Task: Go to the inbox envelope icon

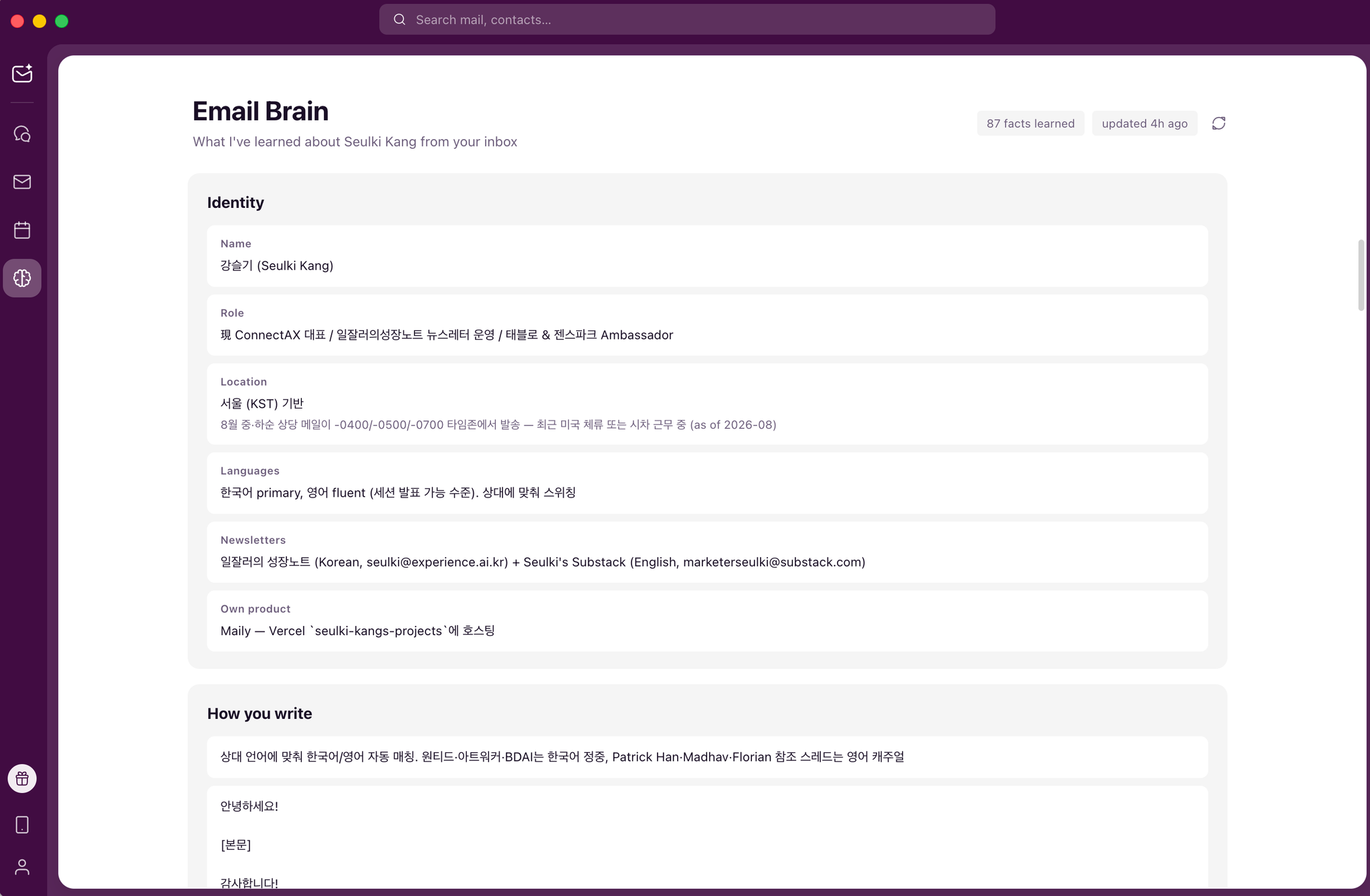Action: point(22,182)
